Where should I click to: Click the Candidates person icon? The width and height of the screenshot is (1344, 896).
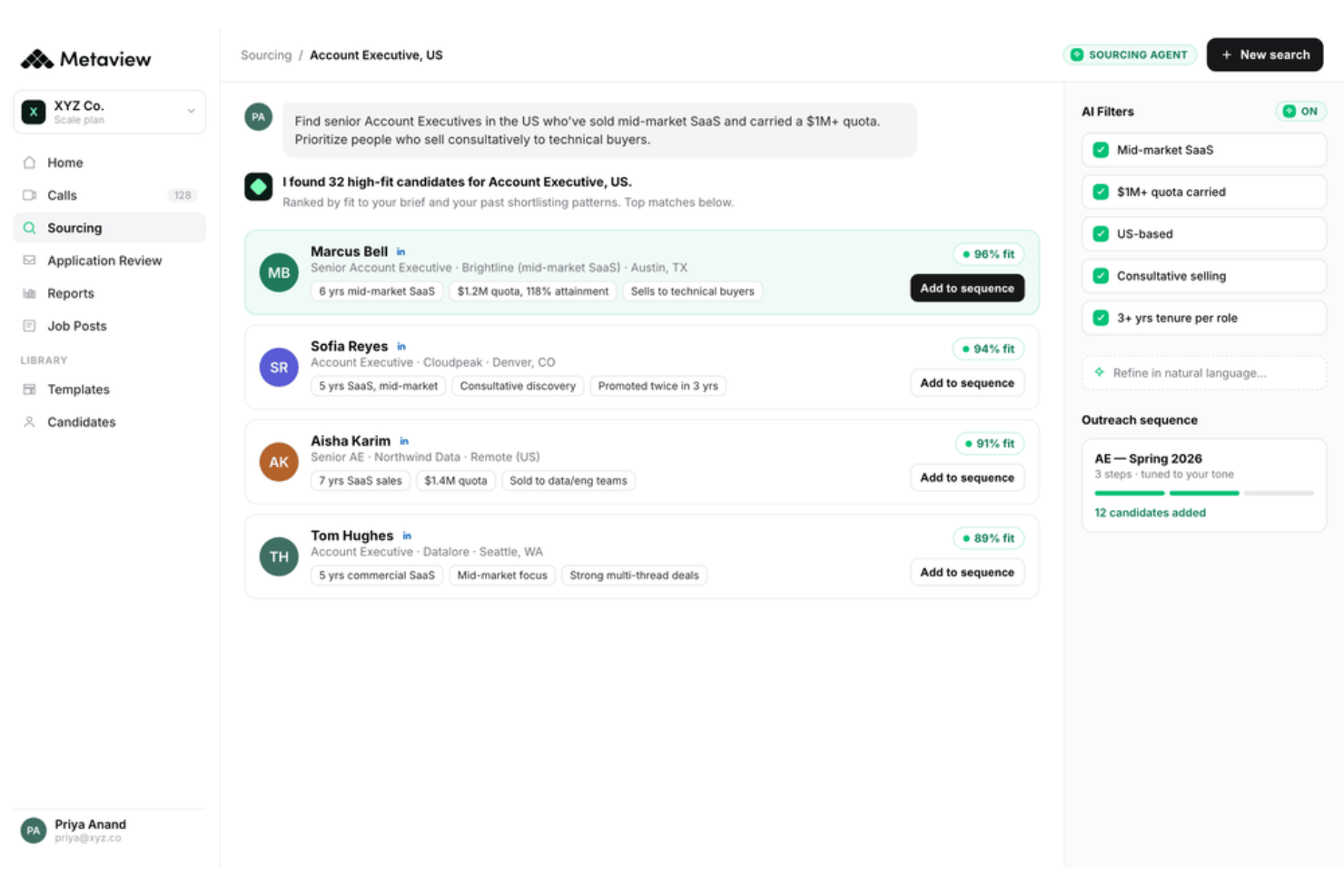tap(29, 422)
